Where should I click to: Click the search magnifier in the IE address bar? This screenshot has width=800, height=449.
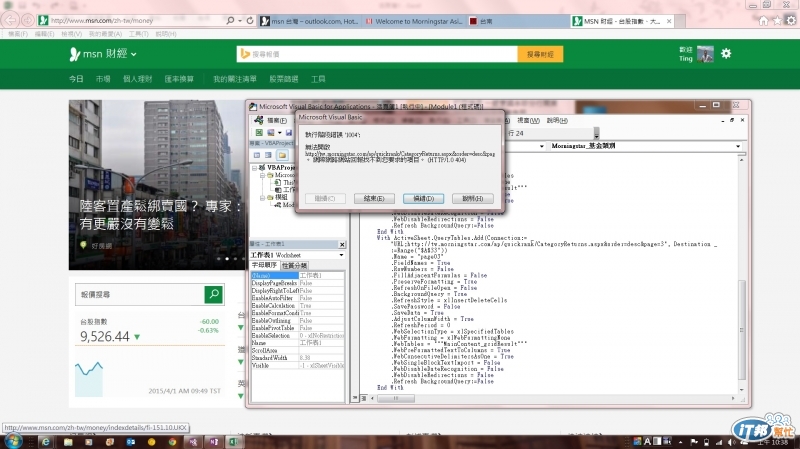[230, 20]
